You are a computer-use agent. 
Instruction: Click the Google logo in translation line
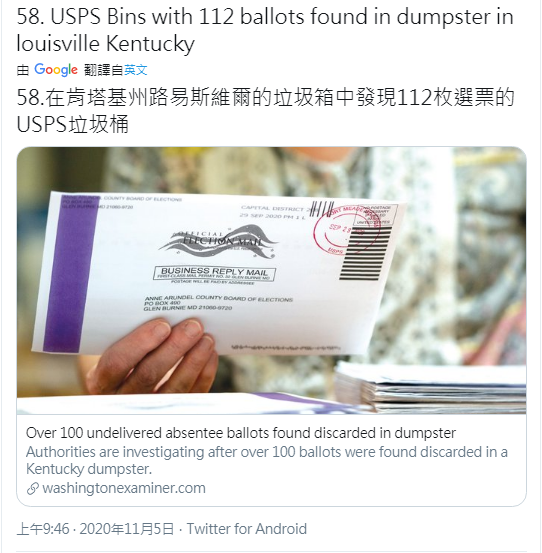(x=56, y=70)
